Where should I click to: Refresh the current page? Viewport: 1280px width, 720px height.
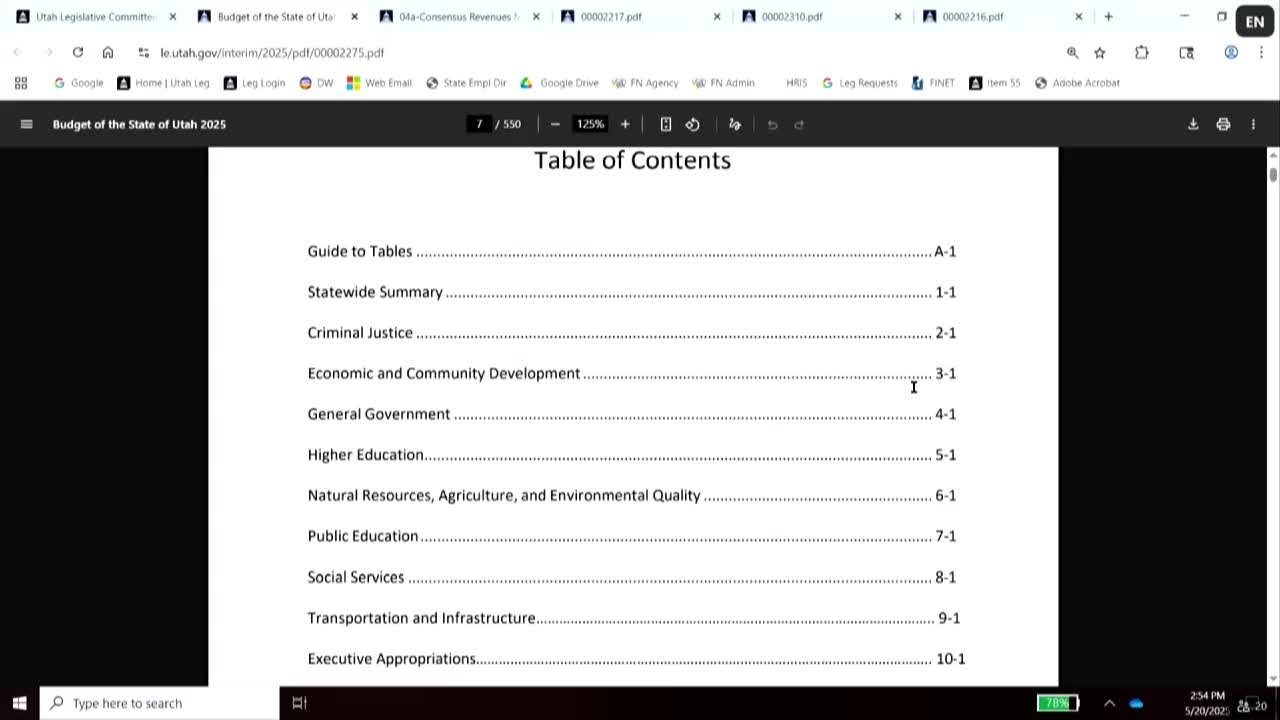coord(78,52)
